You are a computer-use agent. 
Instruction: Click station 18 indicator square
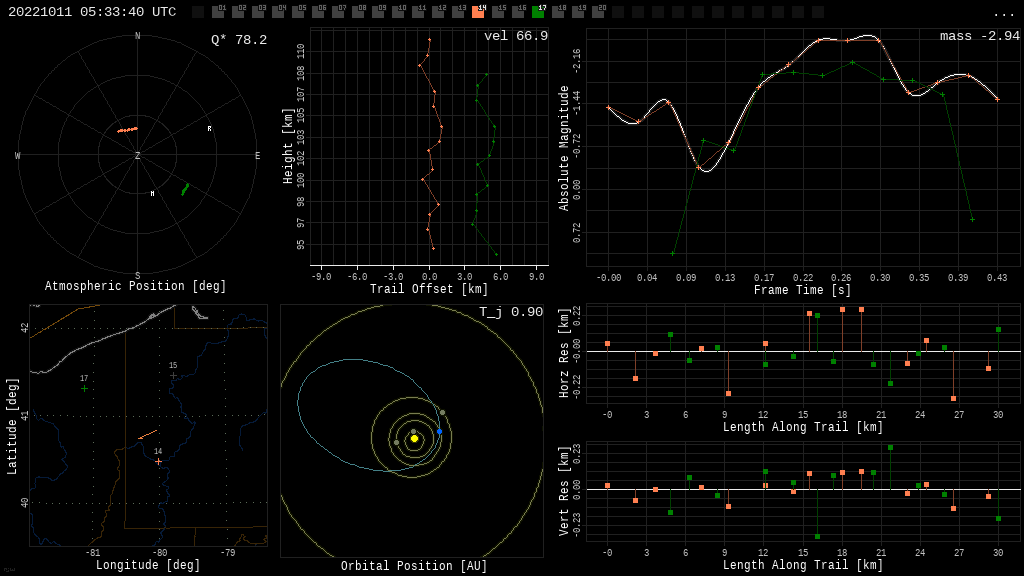pos(558,12)
